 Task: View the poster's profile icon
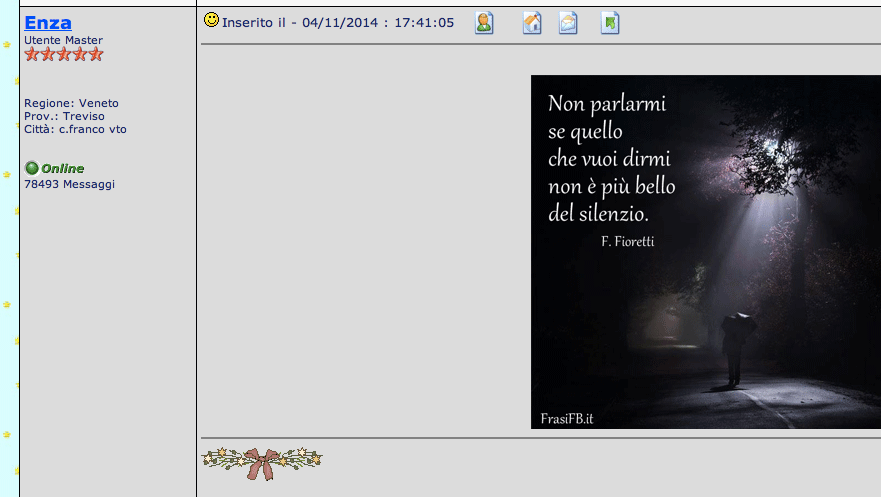484,23
